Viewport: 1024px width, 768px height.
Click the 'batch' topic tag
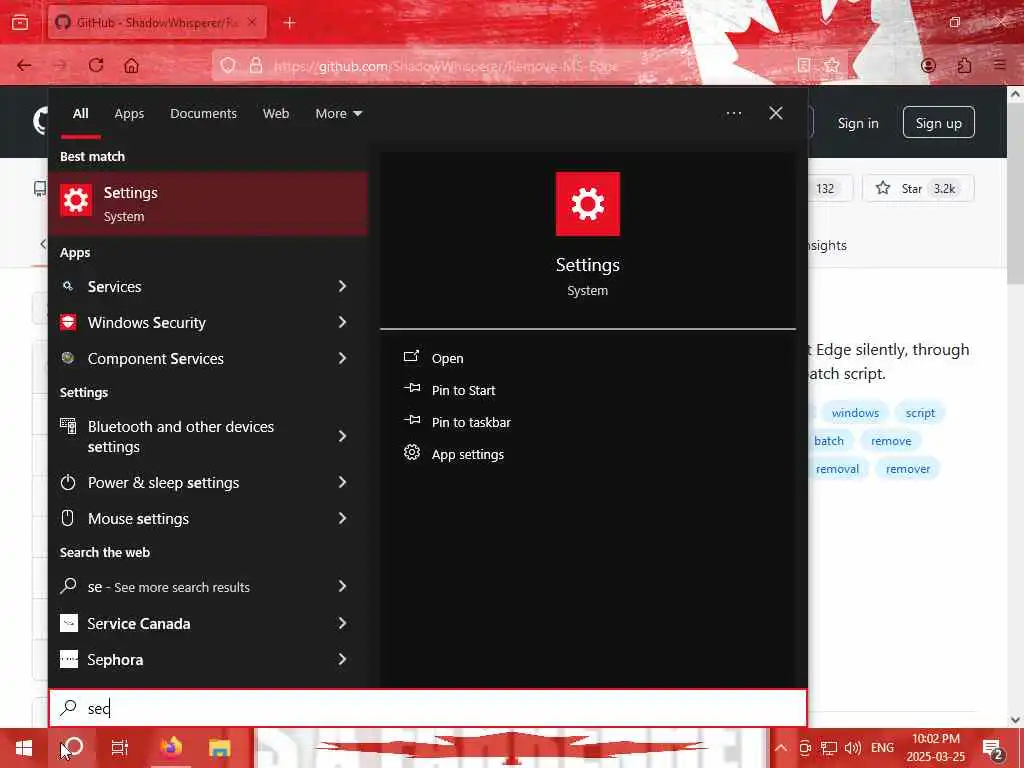pos(828,441)
